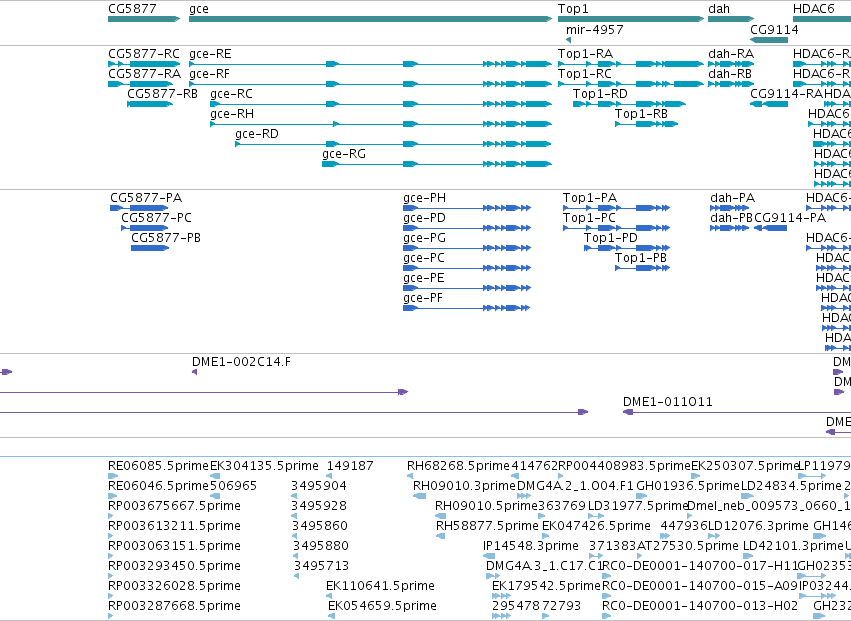Click EST EK047426.5prime
The image size is (851, 621).
point(596,527)
